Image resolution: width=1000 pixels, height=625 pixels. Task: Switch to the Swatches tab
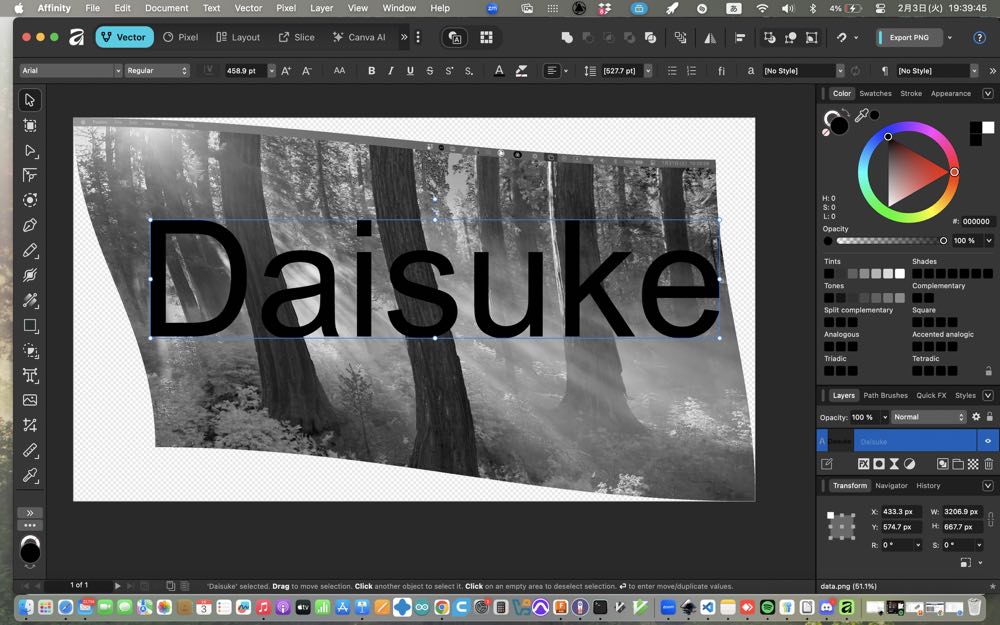point(875,93)
